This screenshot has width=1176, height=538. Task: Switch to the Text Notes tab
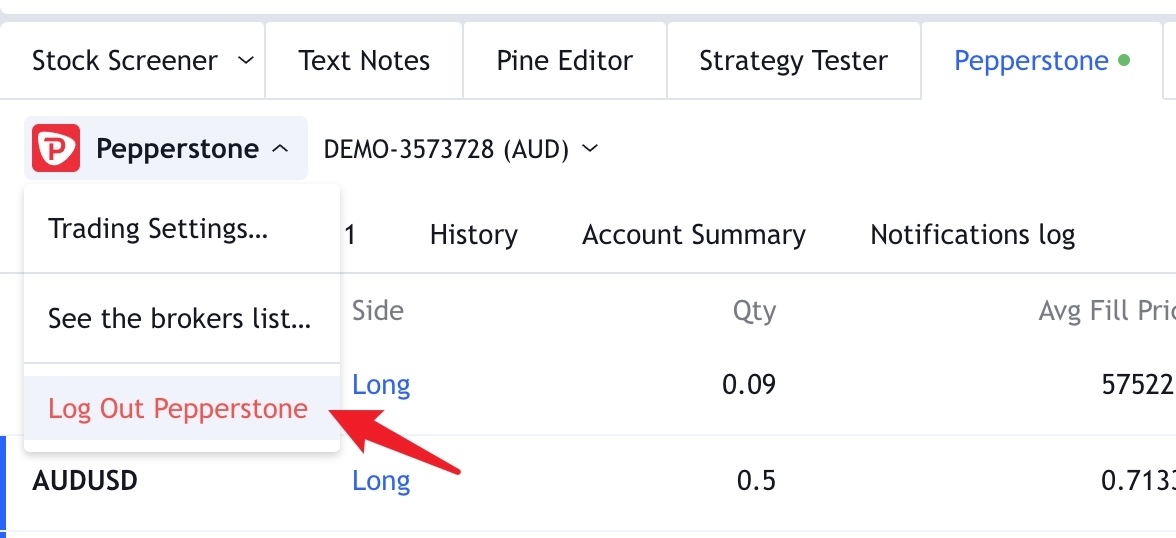tap(364, 61)
